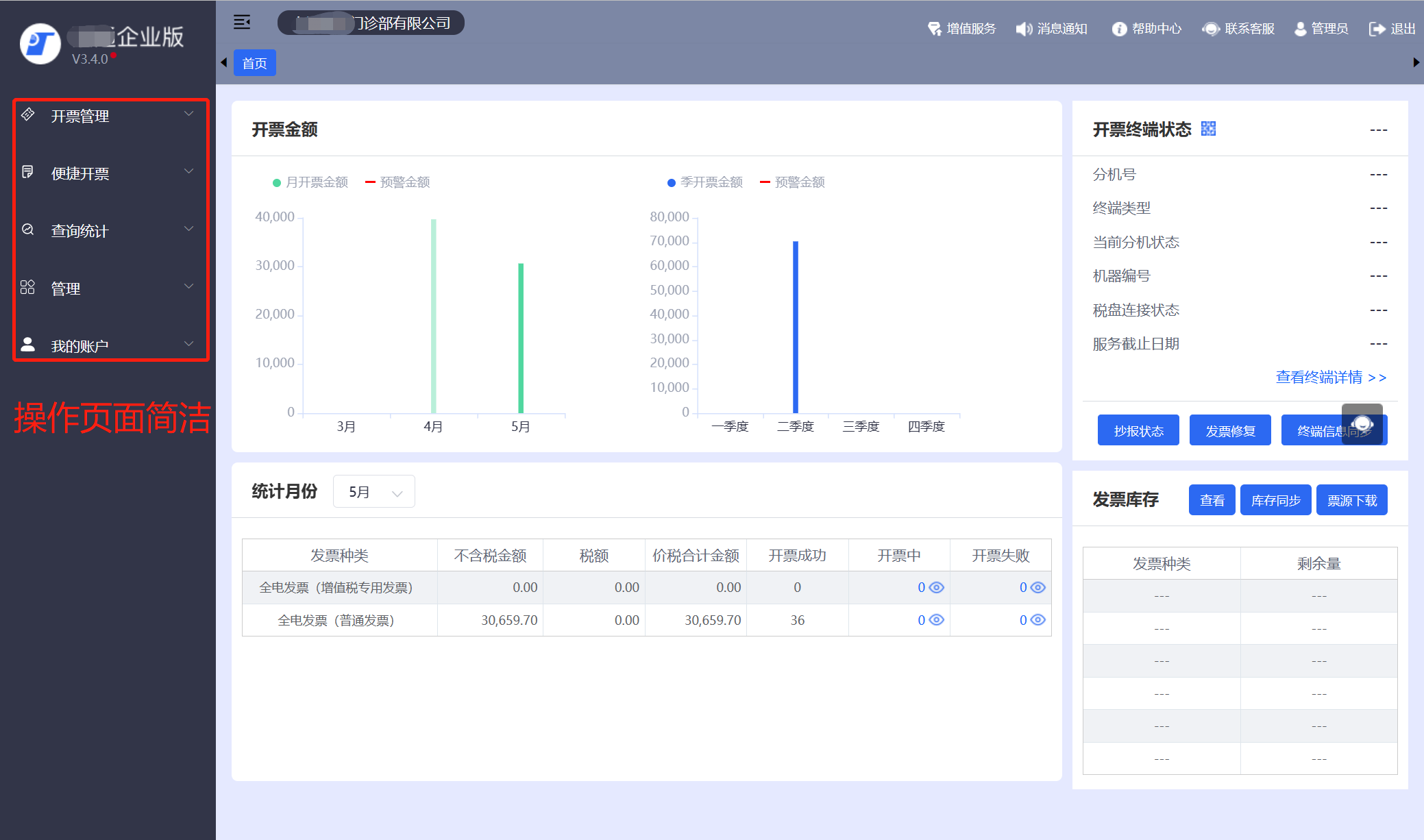
Task: Collapse sidebar with hamburger menu icon
Action: 241,23
